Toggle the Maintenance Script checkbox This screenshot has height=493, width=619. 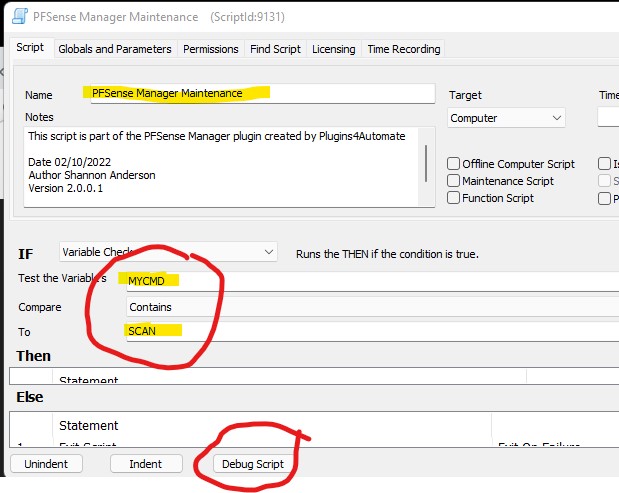(454, 181)
